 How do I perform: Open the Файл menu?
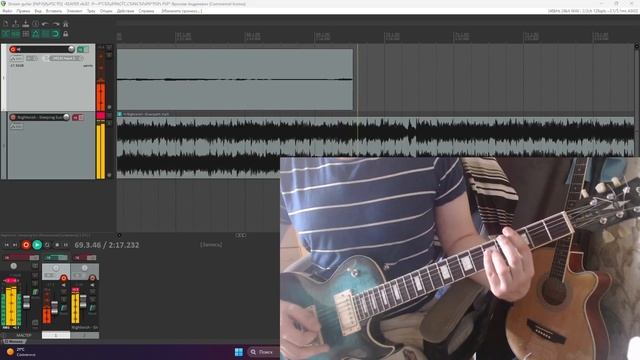[x=7, y=11]
